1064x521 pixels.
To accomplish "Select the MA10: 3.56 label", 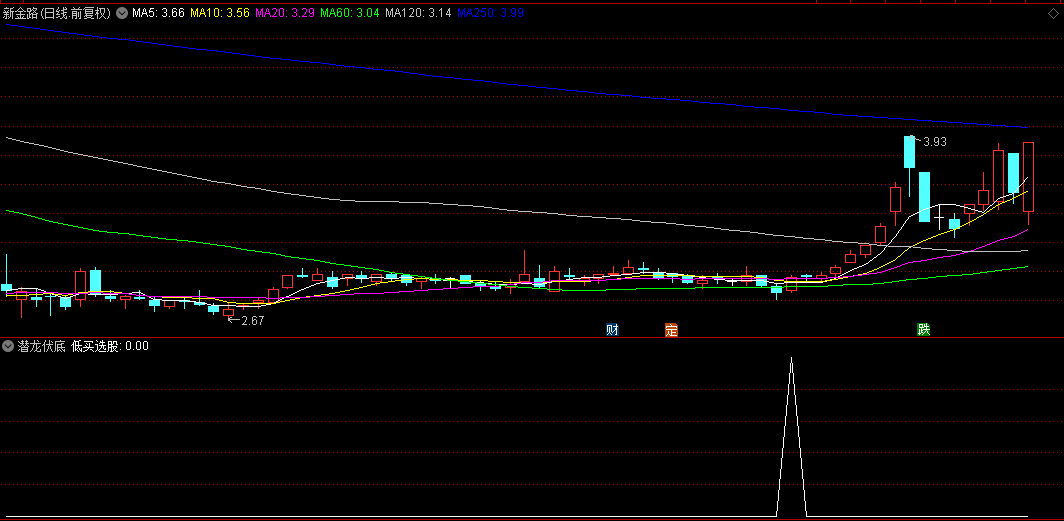I will tap(220, 13).
